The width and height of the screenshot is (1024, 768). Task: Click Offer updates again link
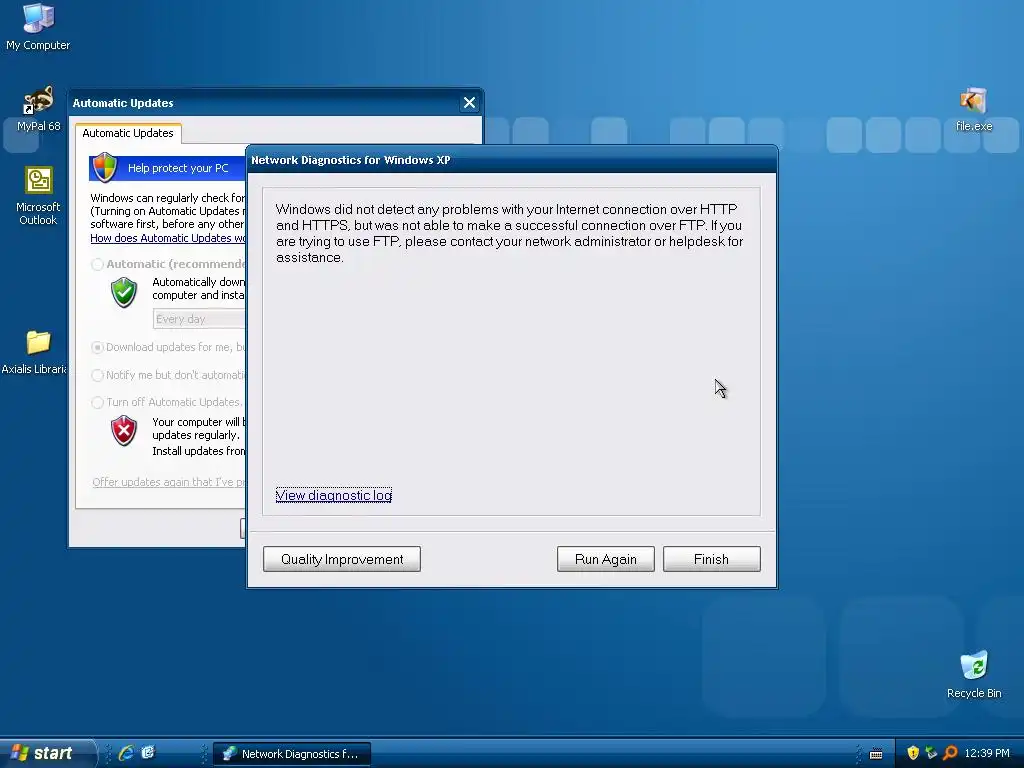168,482
